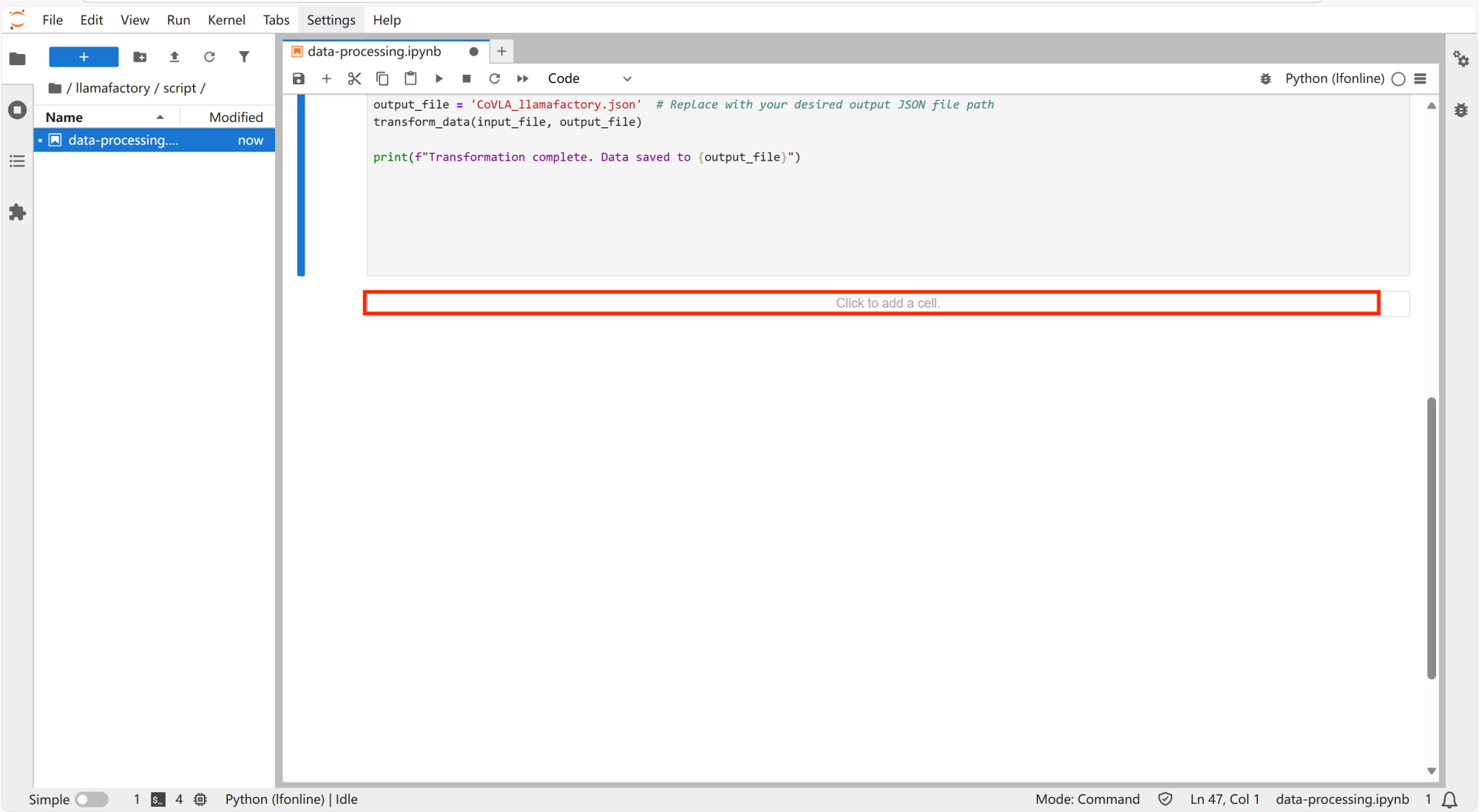This screenshot has height=812, width=1479.
Task: Toggle file filter in the file browser
Action: click(244, 57)
